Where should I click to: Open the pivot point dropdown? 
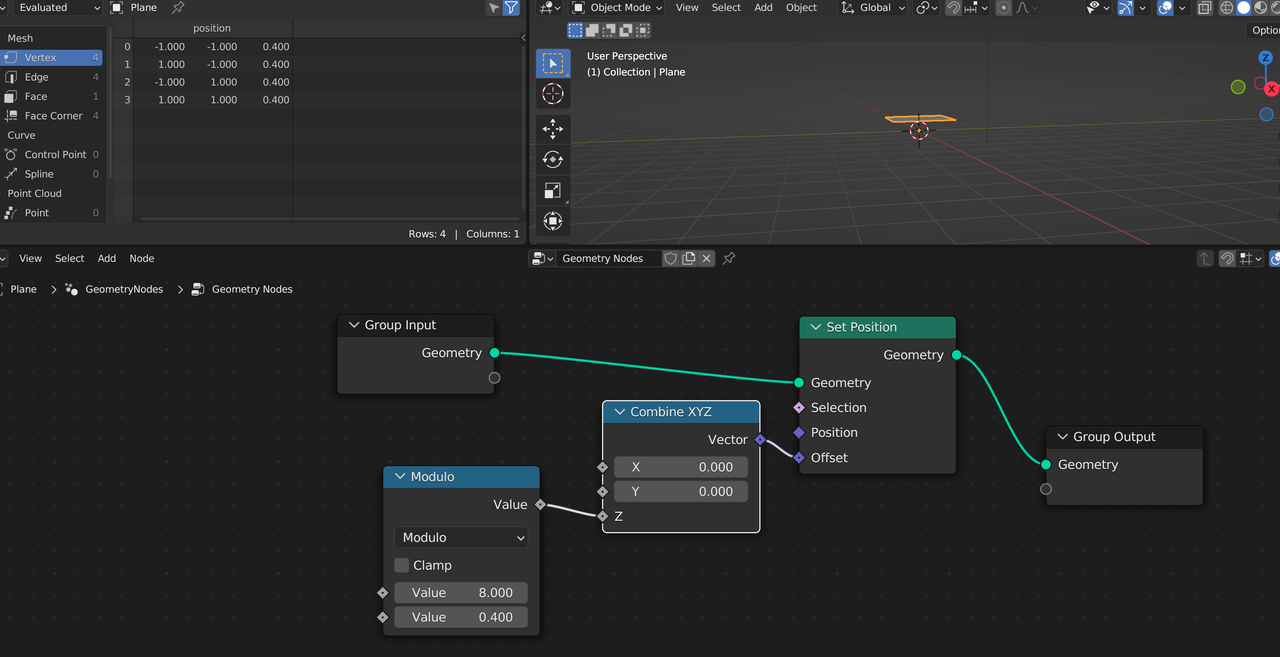[927, 8]
